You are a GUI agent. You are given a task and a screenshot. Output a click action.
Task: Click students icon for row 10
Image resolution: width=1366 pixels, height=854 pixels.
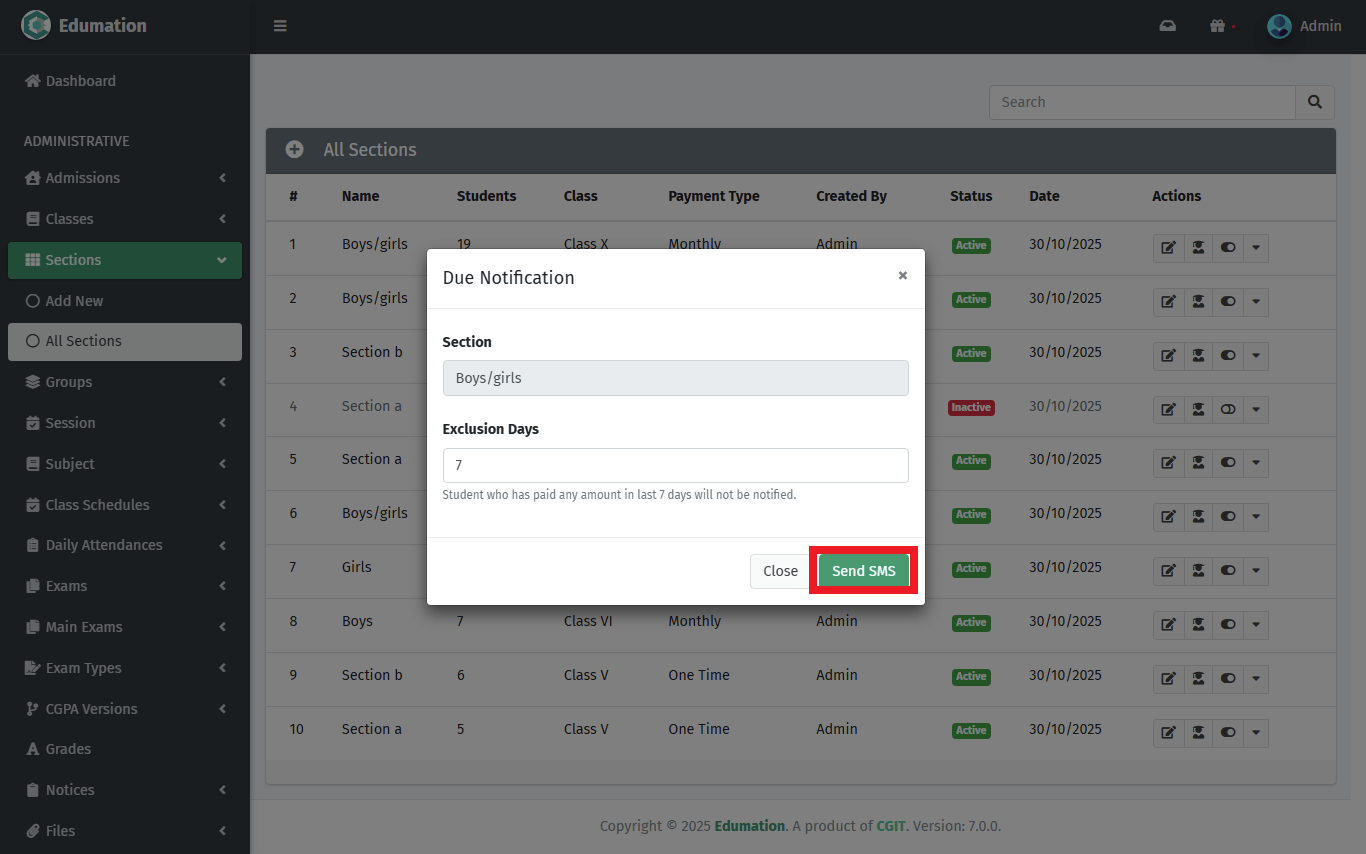click(1198, 733)
